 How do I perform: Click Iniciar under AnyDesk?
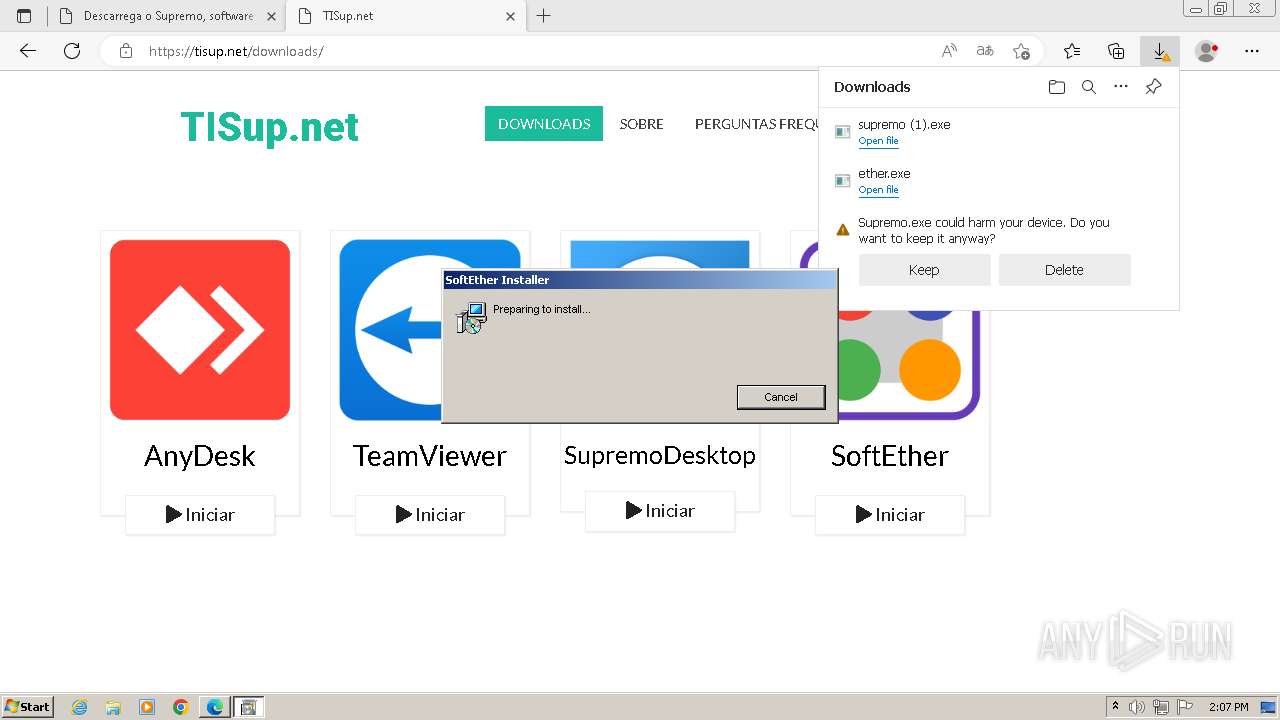[x=200, y=515]
